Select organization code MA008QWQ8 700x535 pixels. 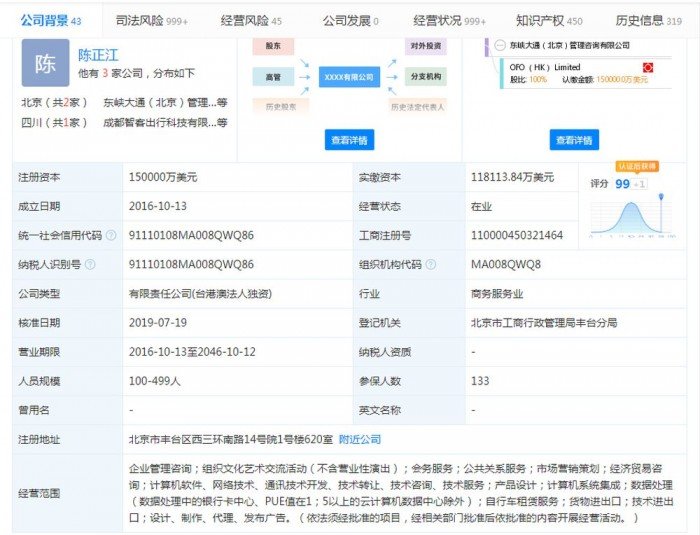506,264
